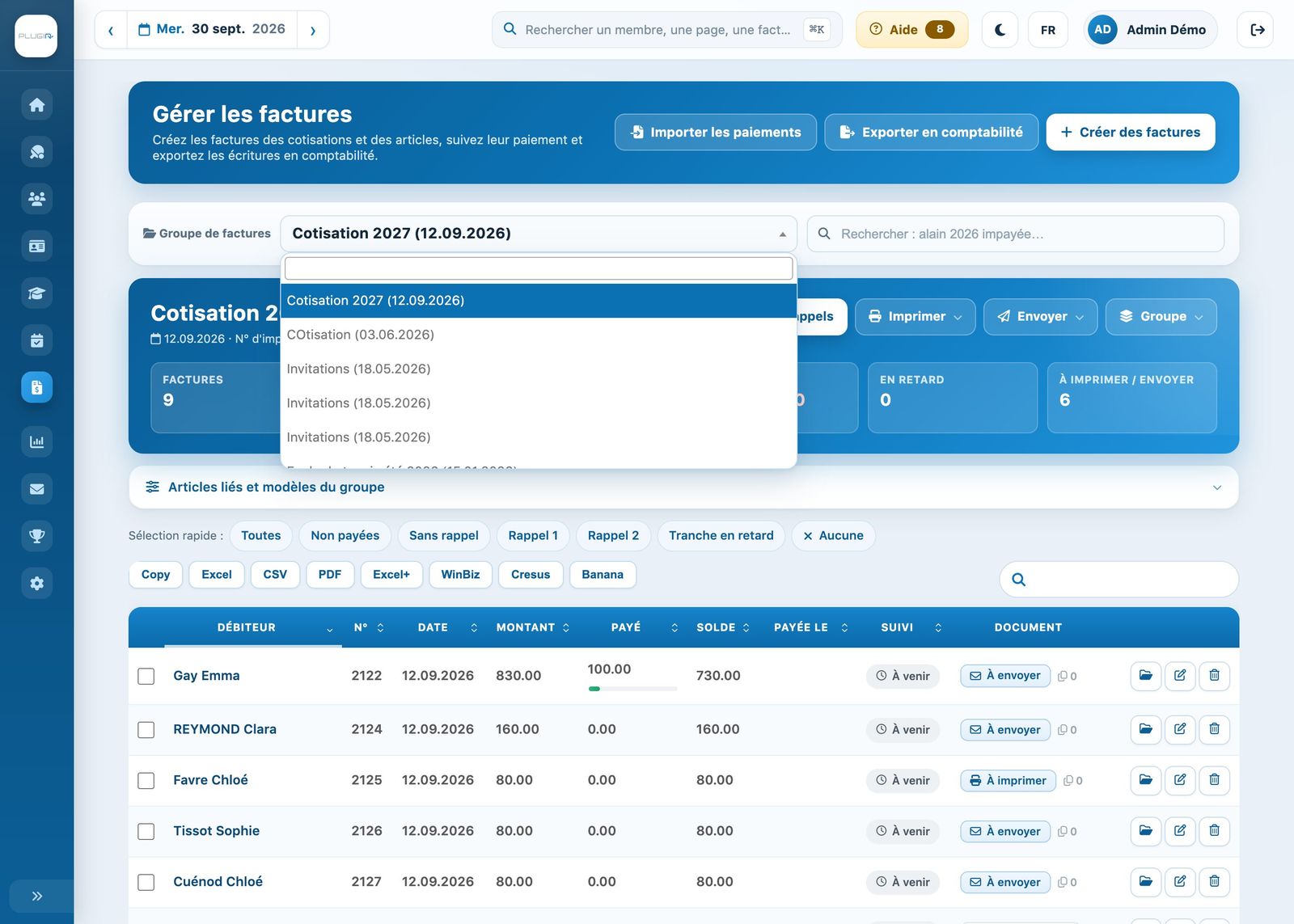Image resolution: width=1294 pixels, height=924 pixels.
Task: Select the Non payées quick filter
Action: (345, 536)
